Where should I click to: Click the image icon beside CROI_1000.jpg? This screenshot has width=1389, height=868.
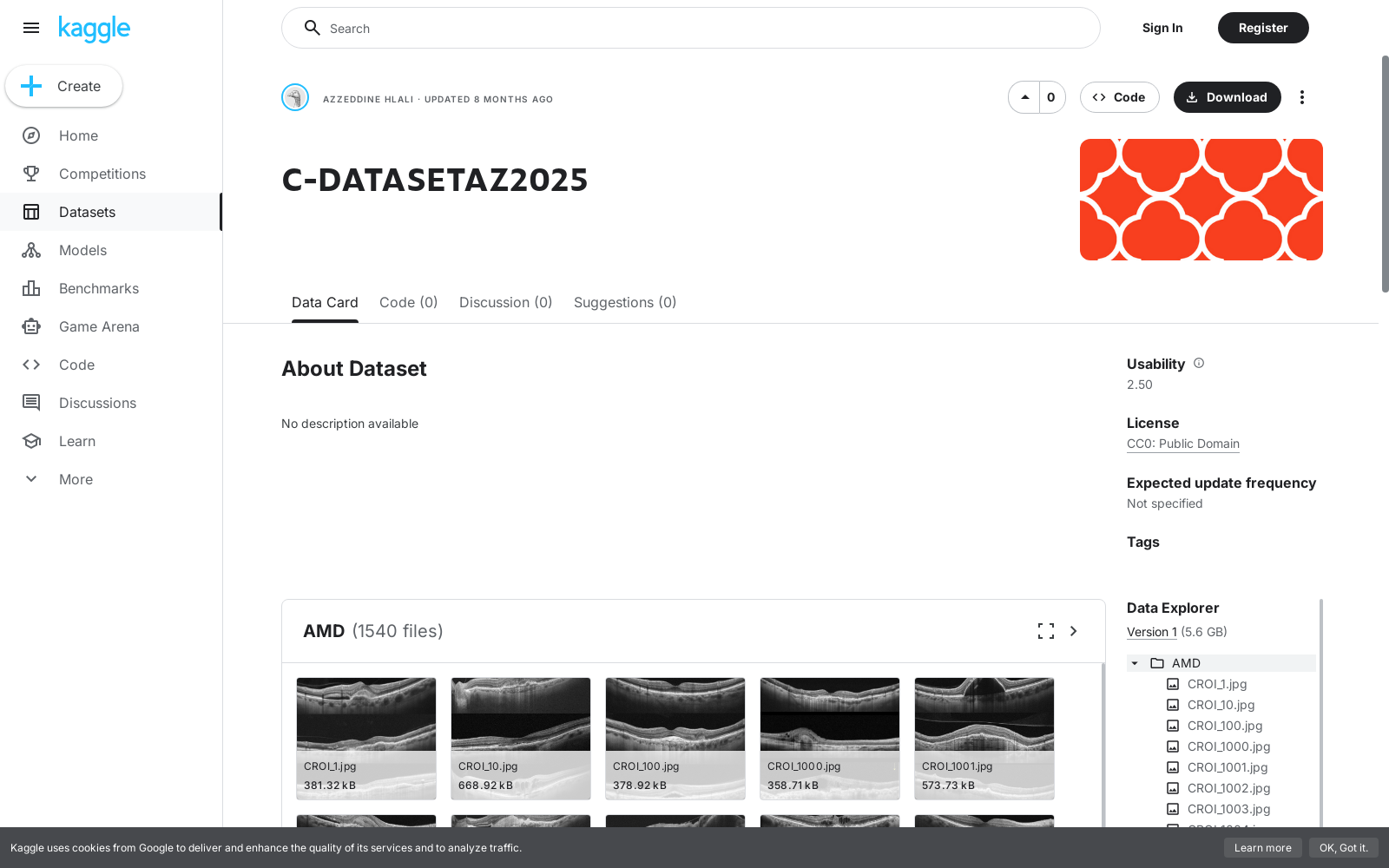tap(1173, 746)
